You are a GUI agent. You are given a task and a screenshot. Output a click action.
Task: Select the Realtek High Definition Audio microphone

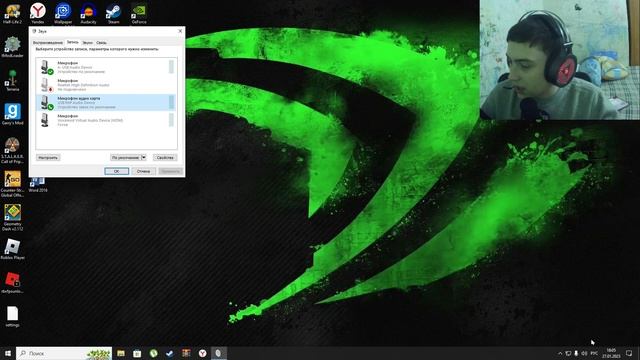pos(106,85)
